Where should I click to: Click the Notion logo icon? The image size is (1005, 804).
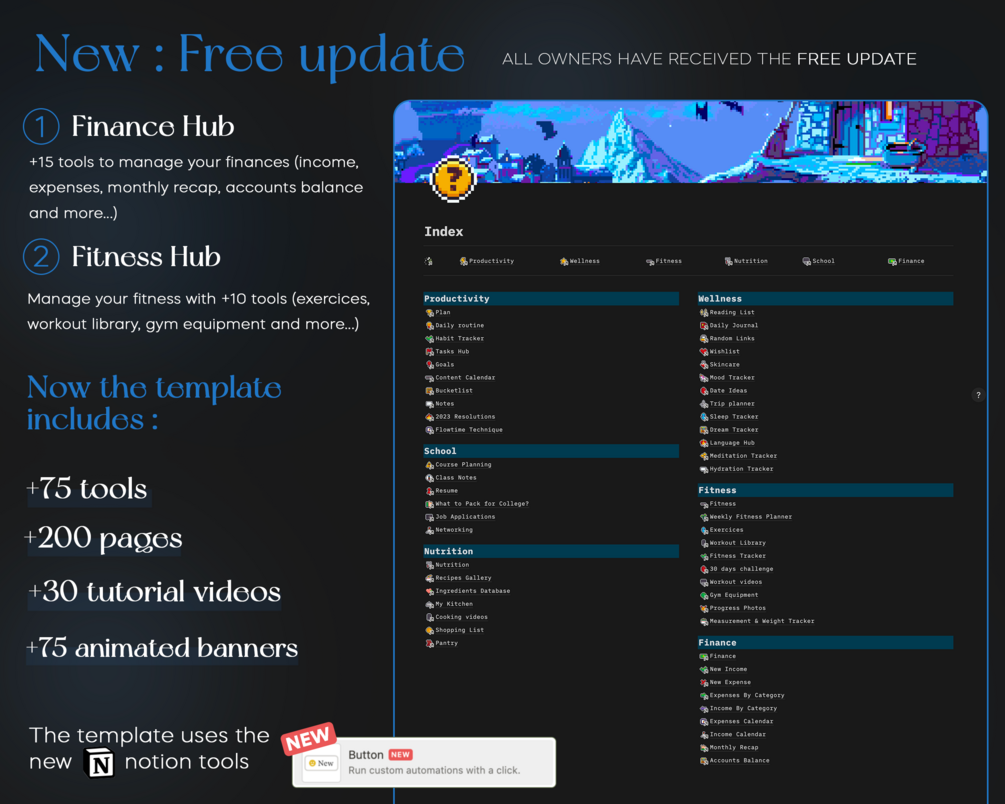click(99, 762)
